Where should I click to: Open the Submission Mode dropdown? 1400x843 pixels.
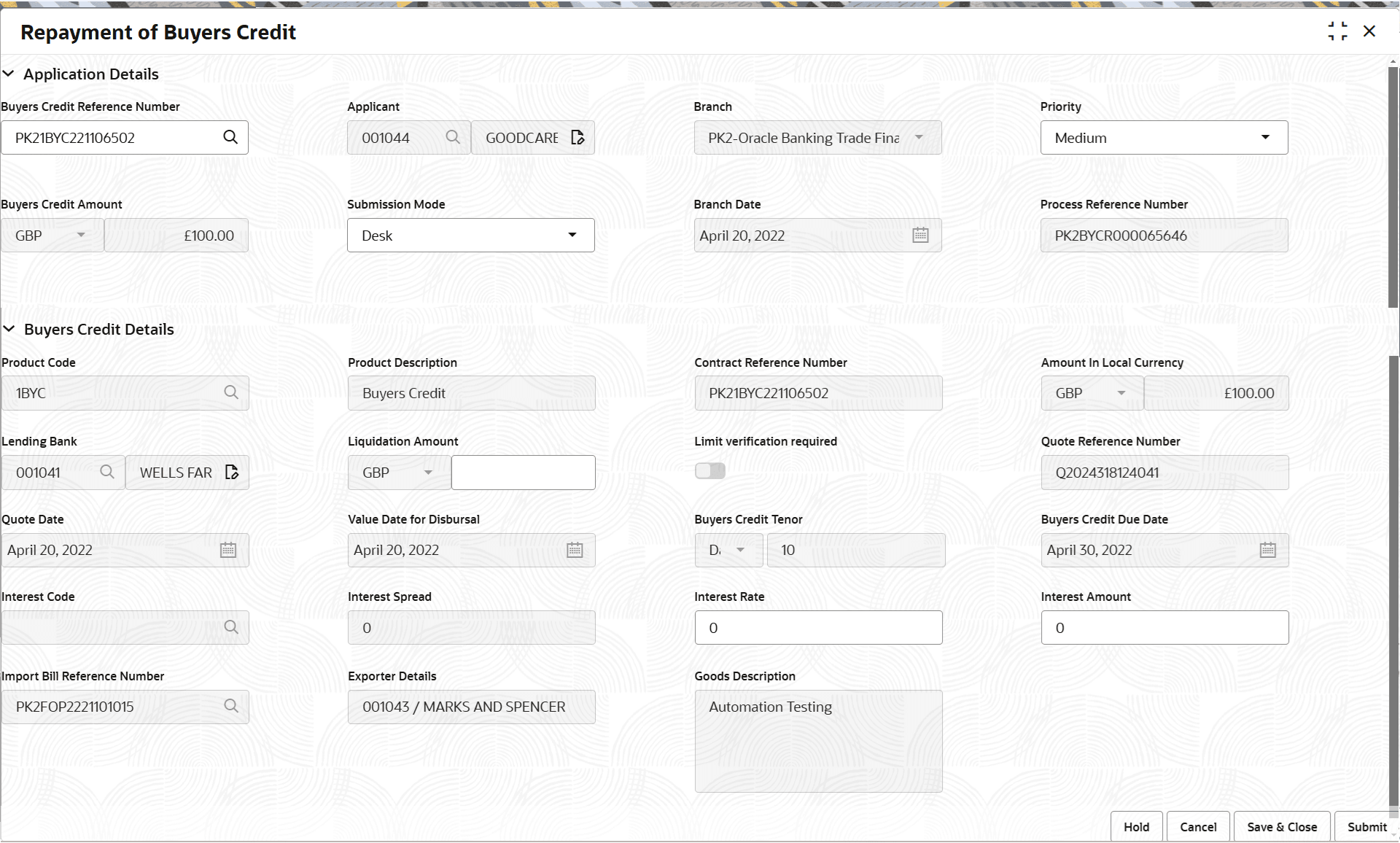[572, 235]
